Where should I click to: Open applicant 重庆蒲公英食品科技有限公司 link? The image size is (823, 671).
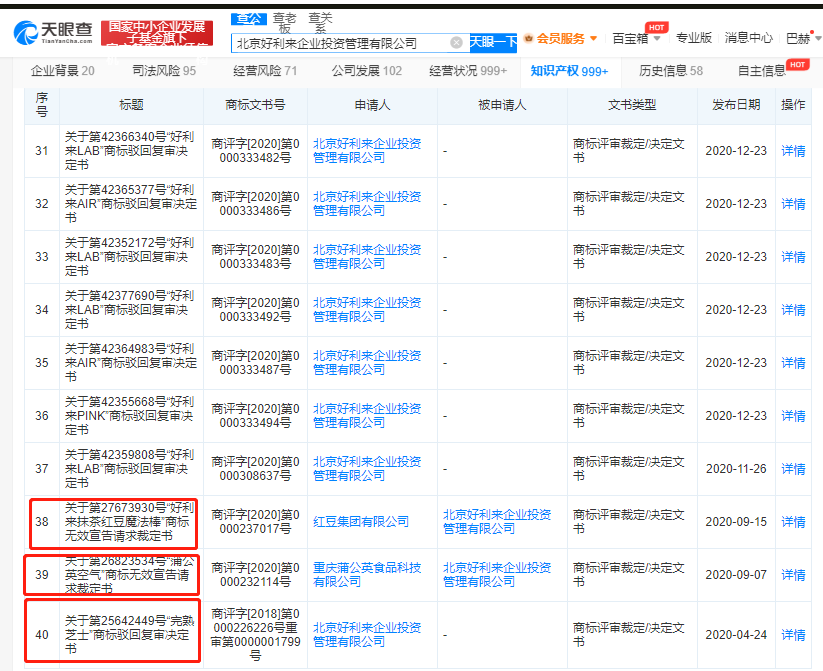point(367,575)
